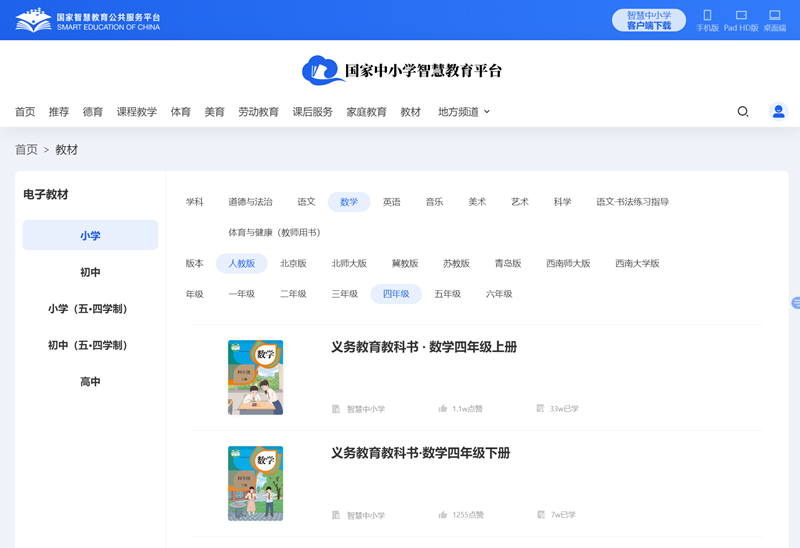
Task: Select the 小学 school stage
Action: [90, 235]
